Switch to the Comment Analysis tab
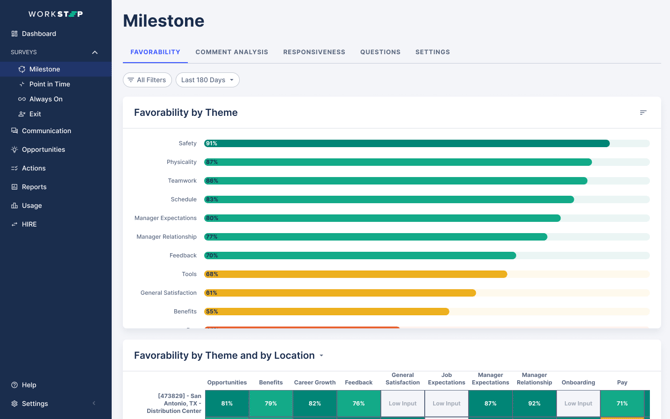This screenshot has height=419, width=670. point(231,52)
